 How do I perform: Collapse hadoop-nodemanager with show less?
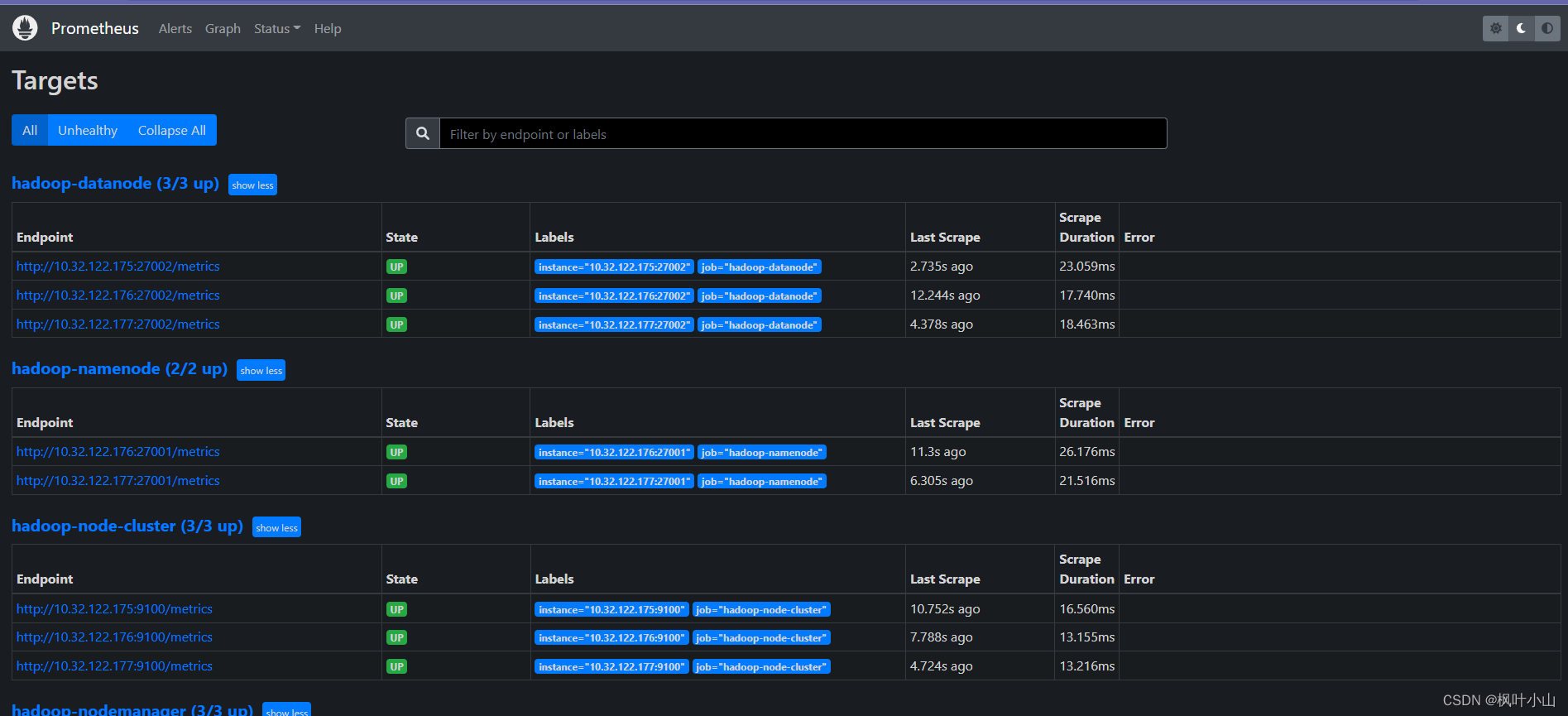pyautogui.click(x=286, y=710)
